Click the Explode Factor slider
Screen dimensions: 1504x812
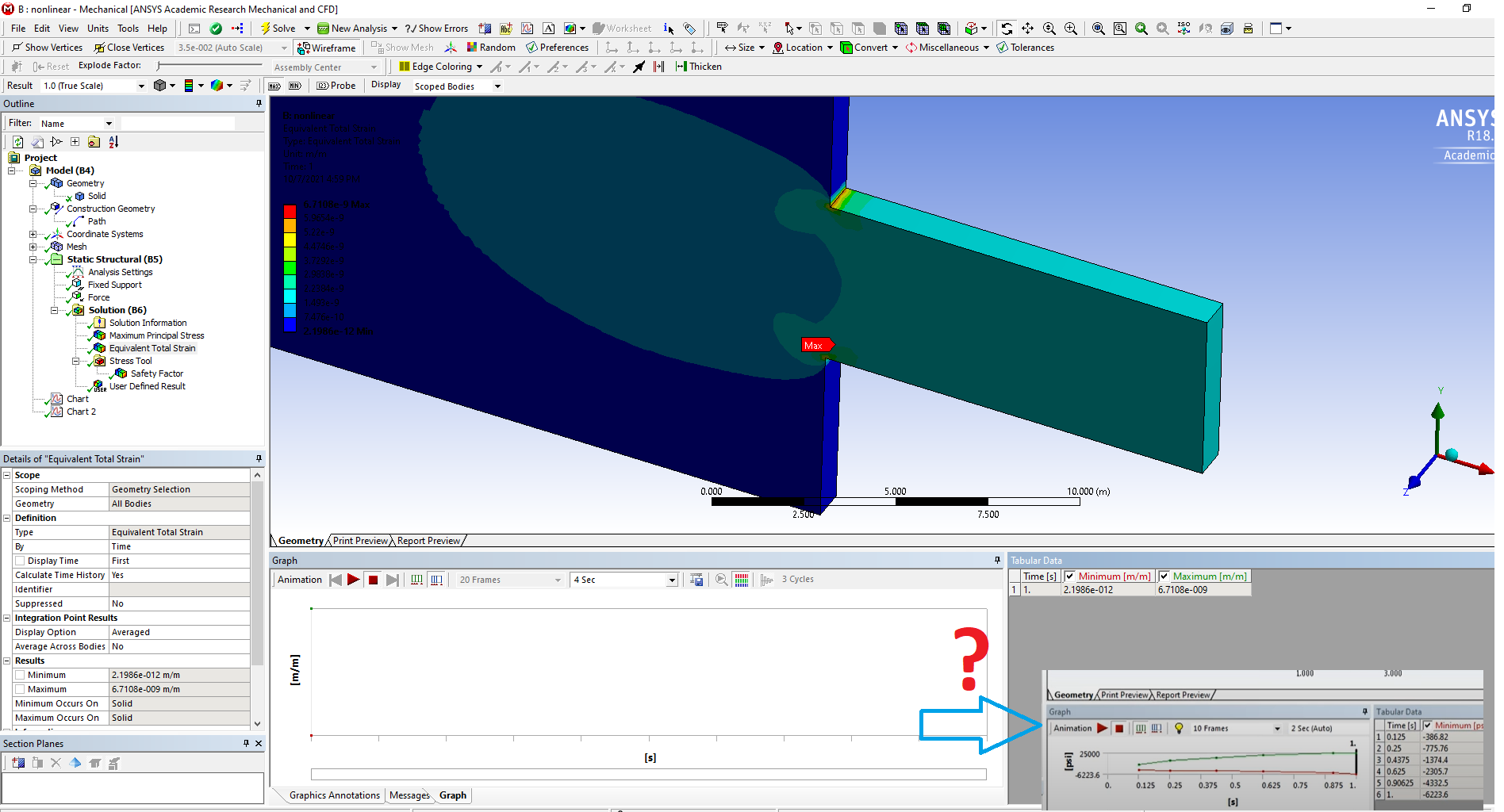click(x=209, y=66)
